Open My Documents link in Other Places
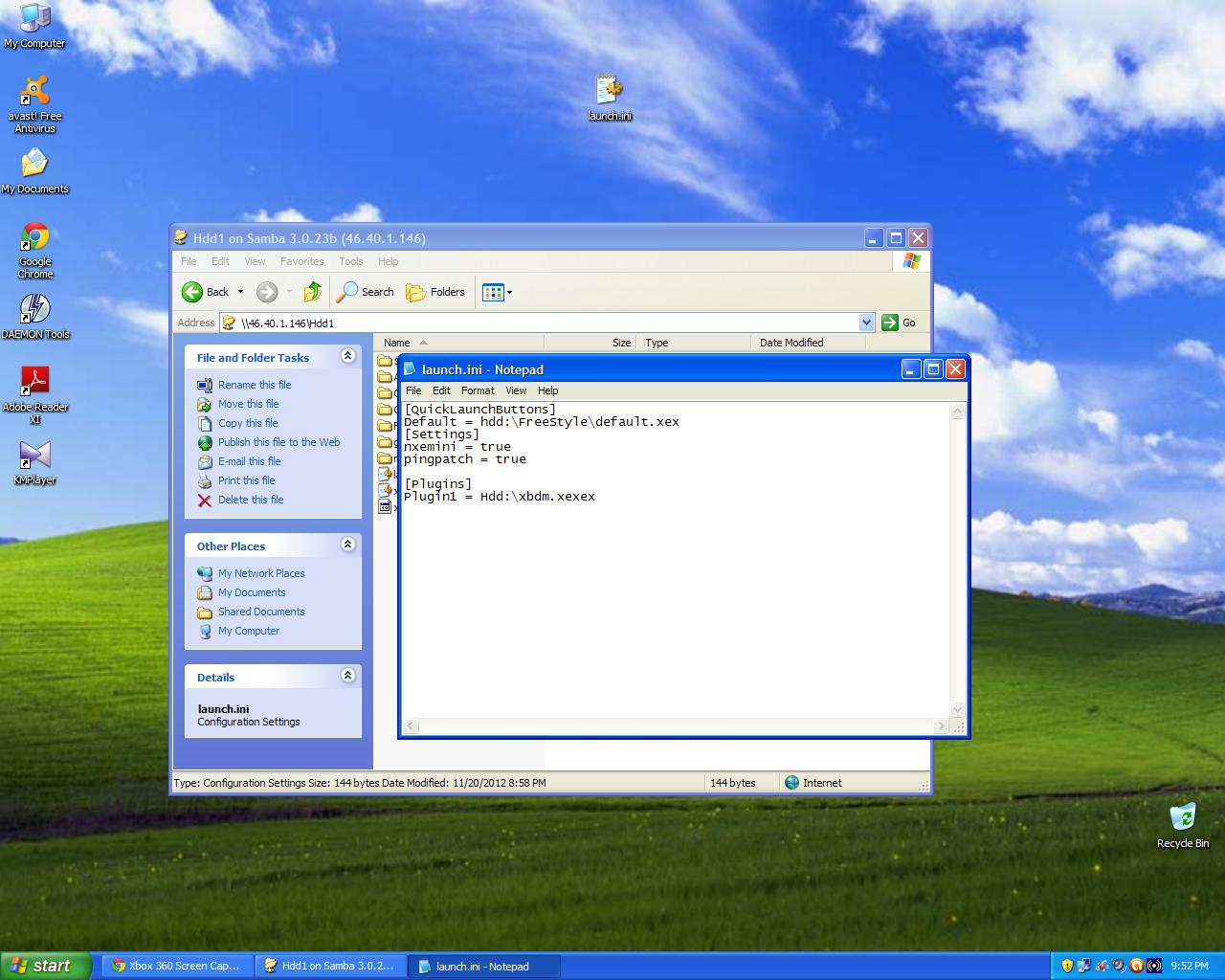Image resolution: width=1225 pixels, height=980 pixels. (x=252, y=592)
